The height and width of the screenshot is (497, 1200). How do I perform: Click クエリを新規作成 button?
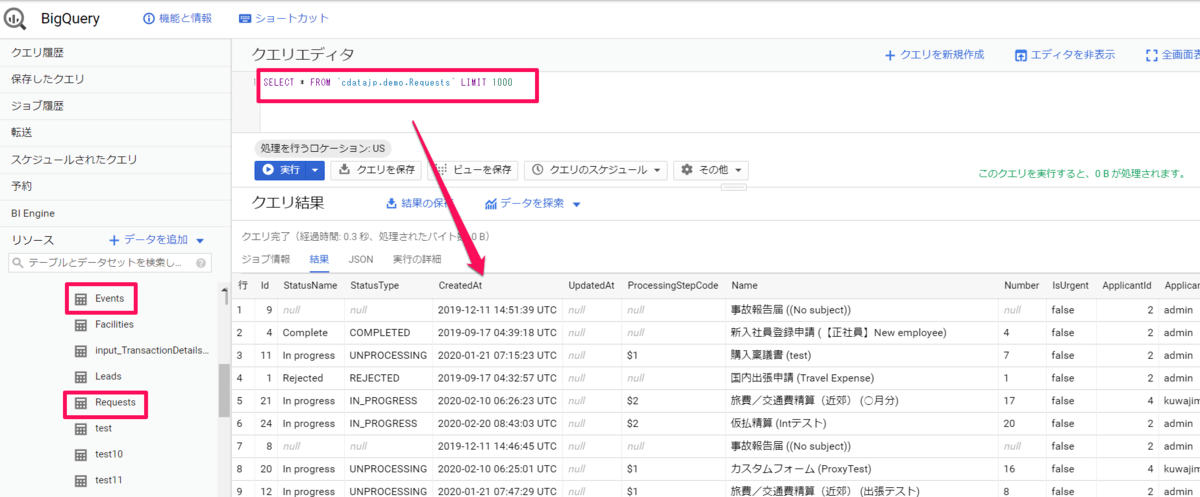click(934, 54)
